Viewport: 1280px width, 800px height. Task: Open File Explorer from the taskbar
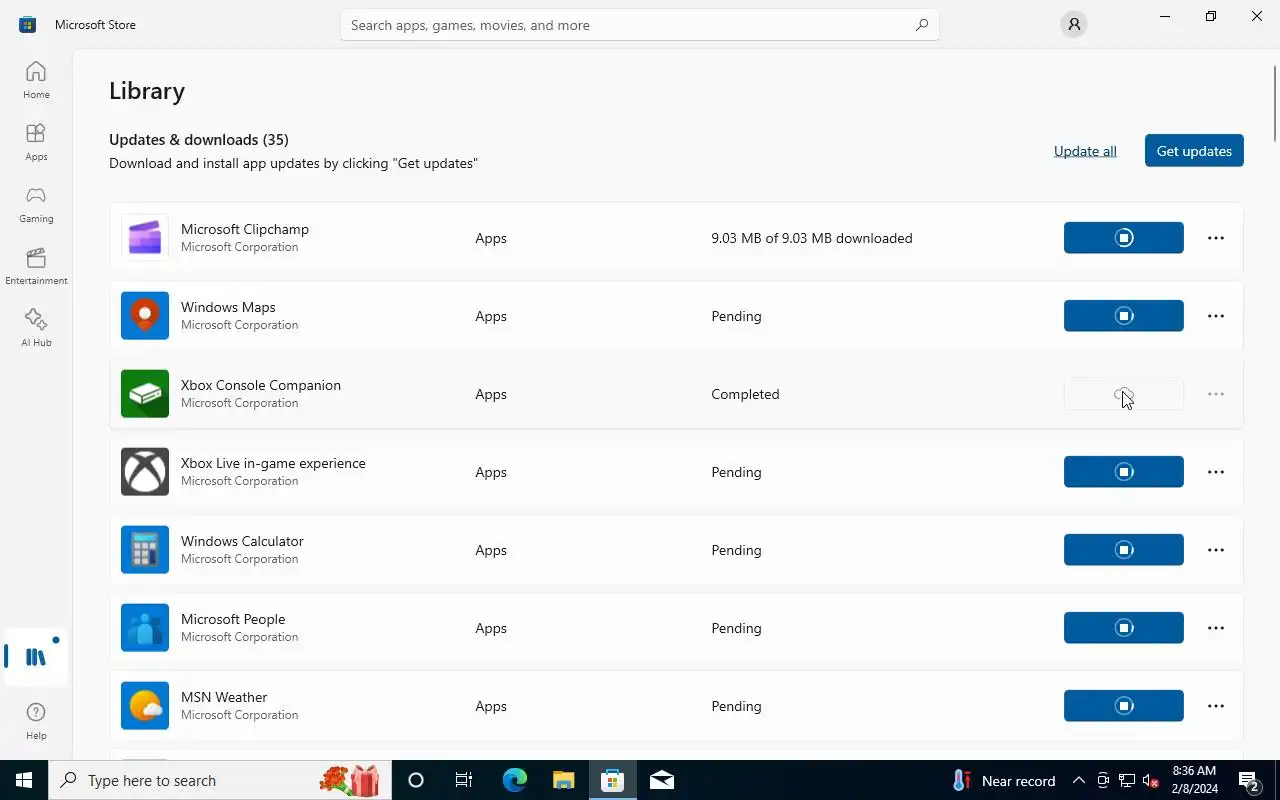(x=564, y=780)
